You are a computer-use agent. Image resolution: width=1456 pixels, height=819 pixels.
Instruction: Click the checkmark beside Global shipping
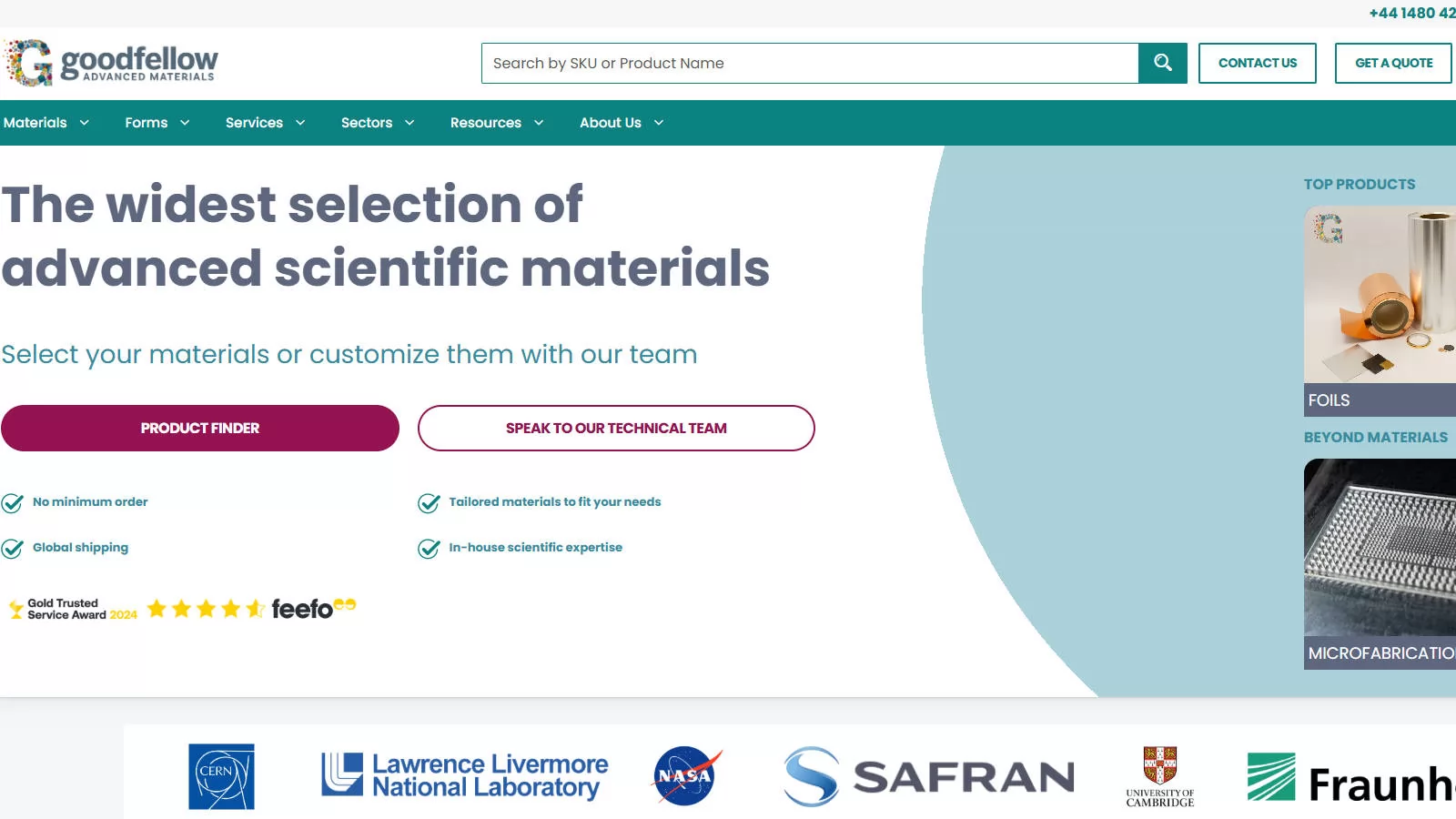(13, 549)
